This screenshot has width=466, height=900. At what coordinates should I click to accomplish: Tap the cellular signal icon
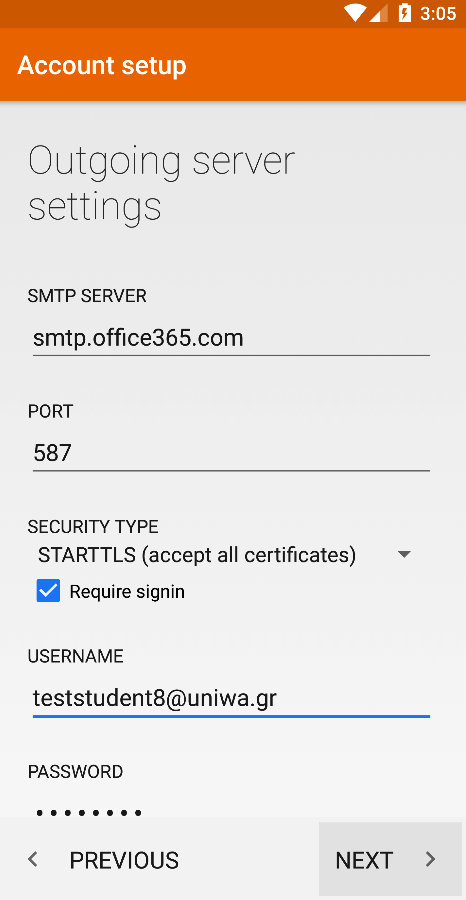tap(379, 13)
